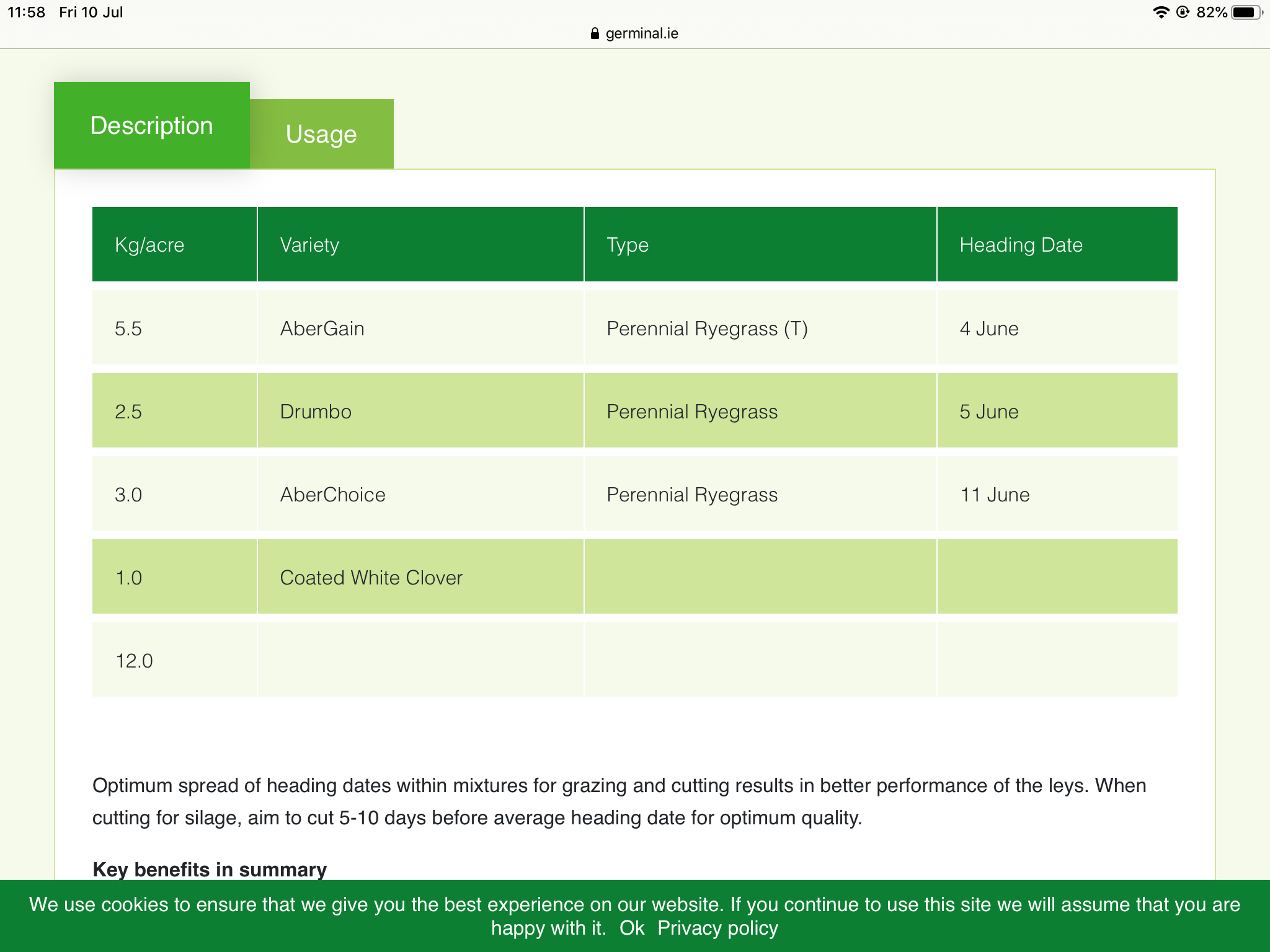Tap the padlock icon beside germinal.ie
The image size is (1270, 952).
tap(595, 33)
